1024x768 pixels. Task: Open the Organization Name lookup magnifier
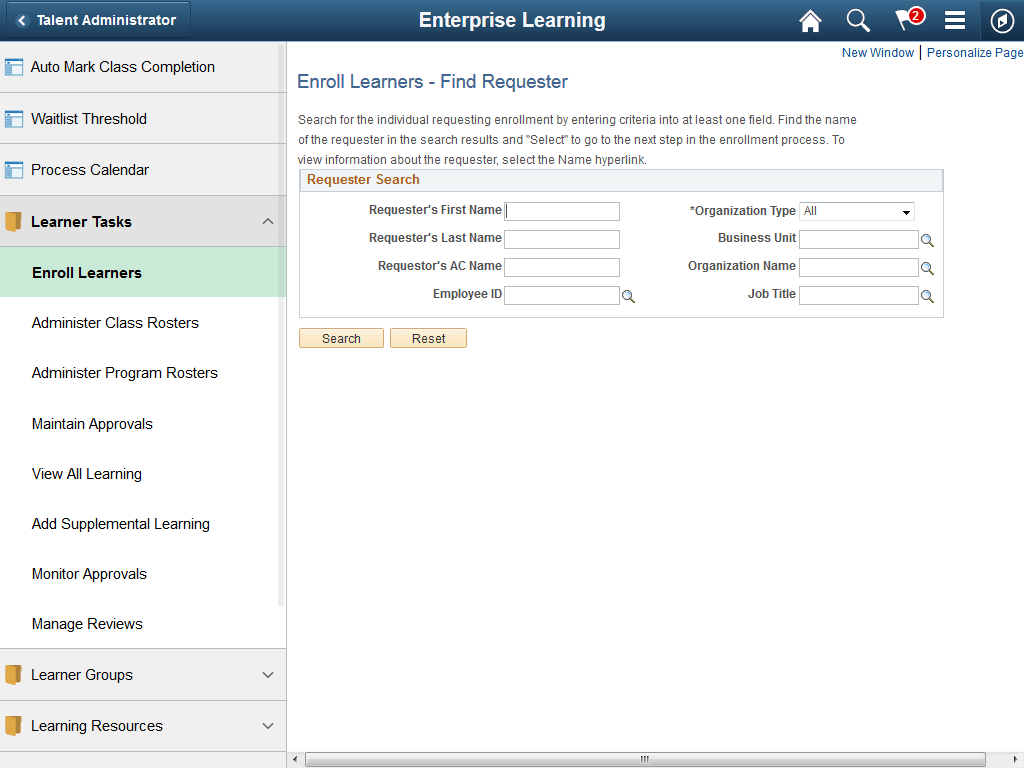pyautogui.click(x=927, y=267)
